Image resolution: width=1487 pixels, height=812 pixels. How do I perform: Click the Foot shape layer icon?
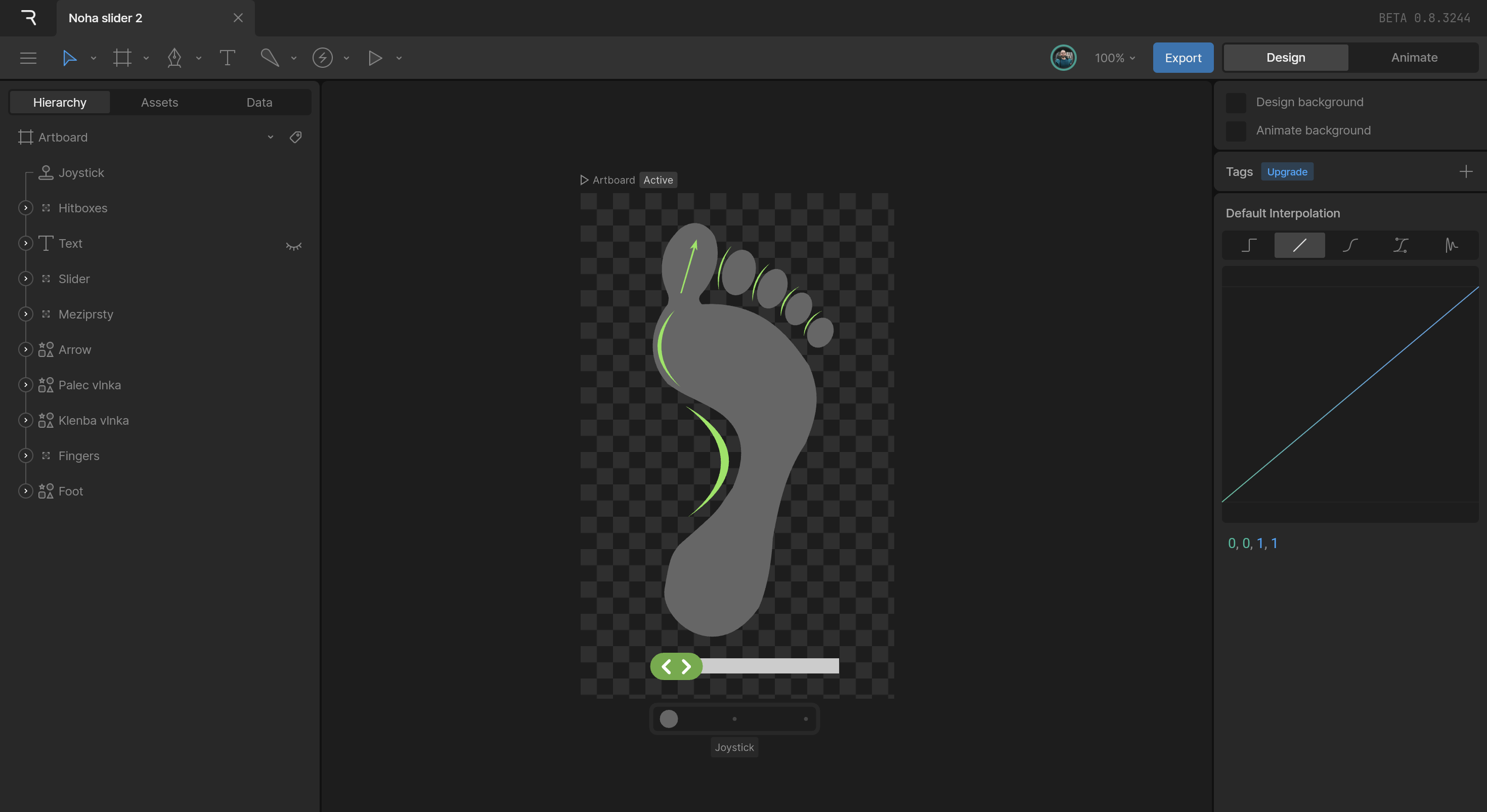46,491
